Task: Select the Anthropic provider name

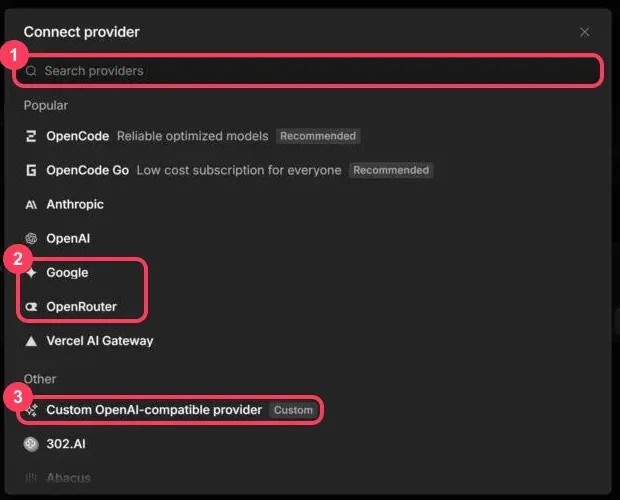Action: pyautogui.click(x=75, y=204)
